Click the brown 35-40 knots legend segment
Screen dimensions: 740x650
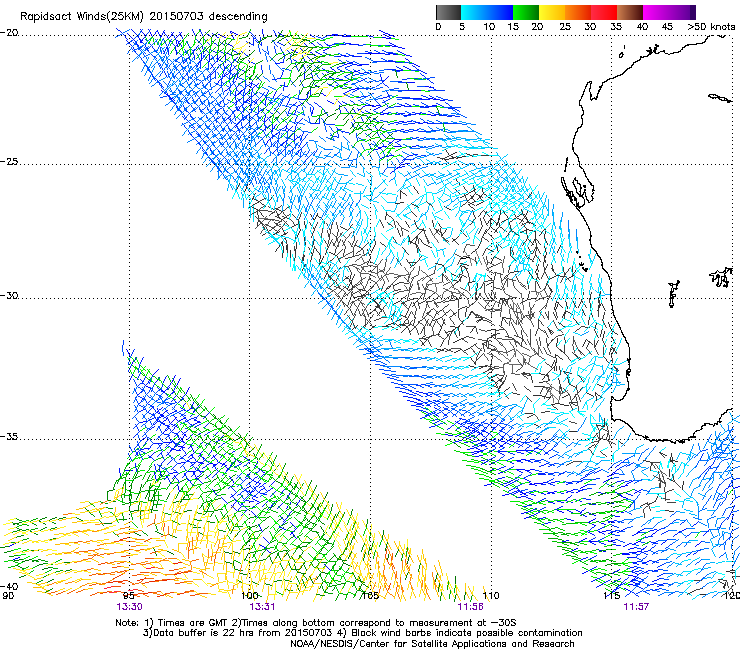pos(630,12)
